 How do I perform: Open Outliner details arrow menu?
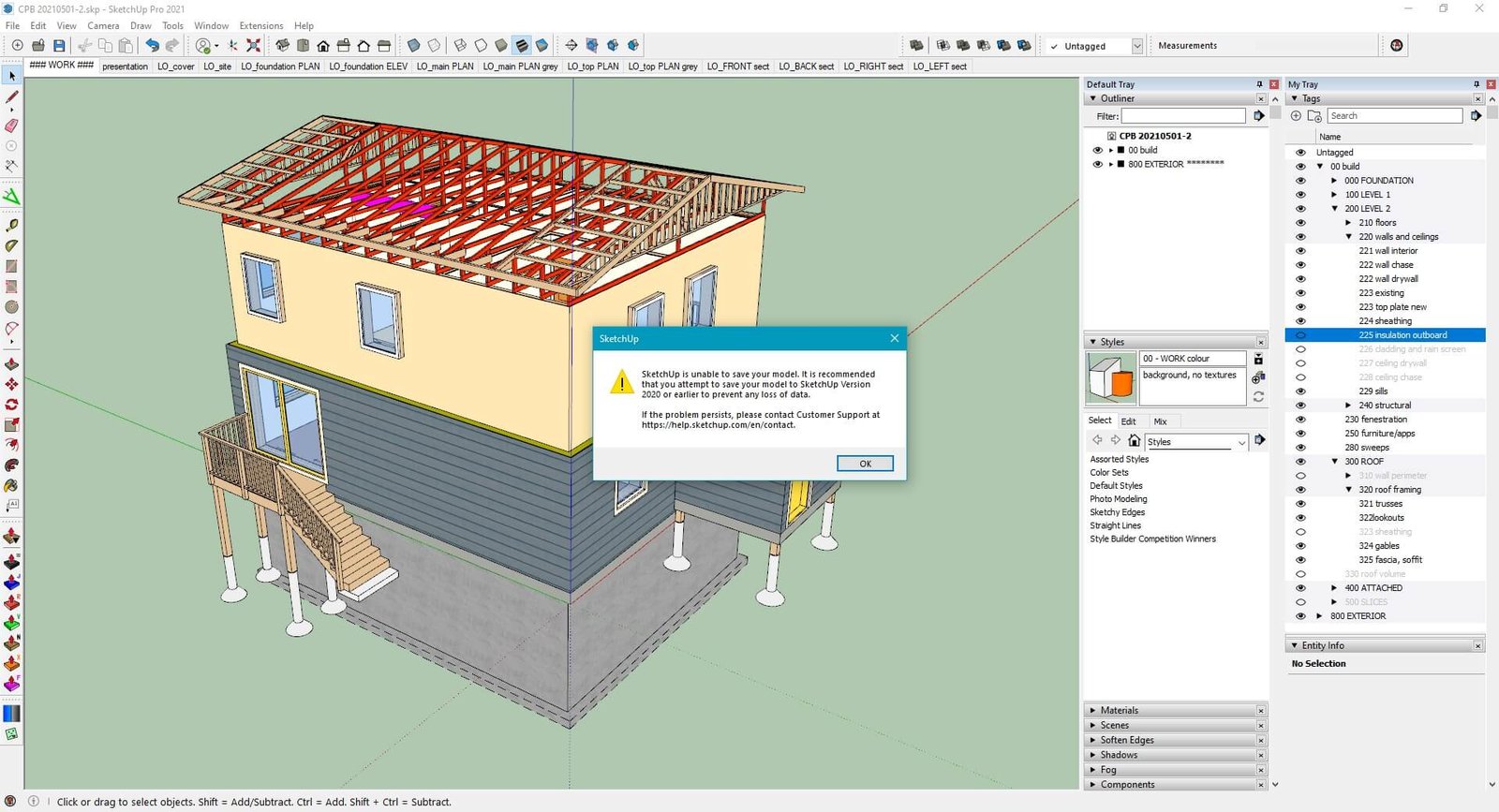pos(1259,116)
